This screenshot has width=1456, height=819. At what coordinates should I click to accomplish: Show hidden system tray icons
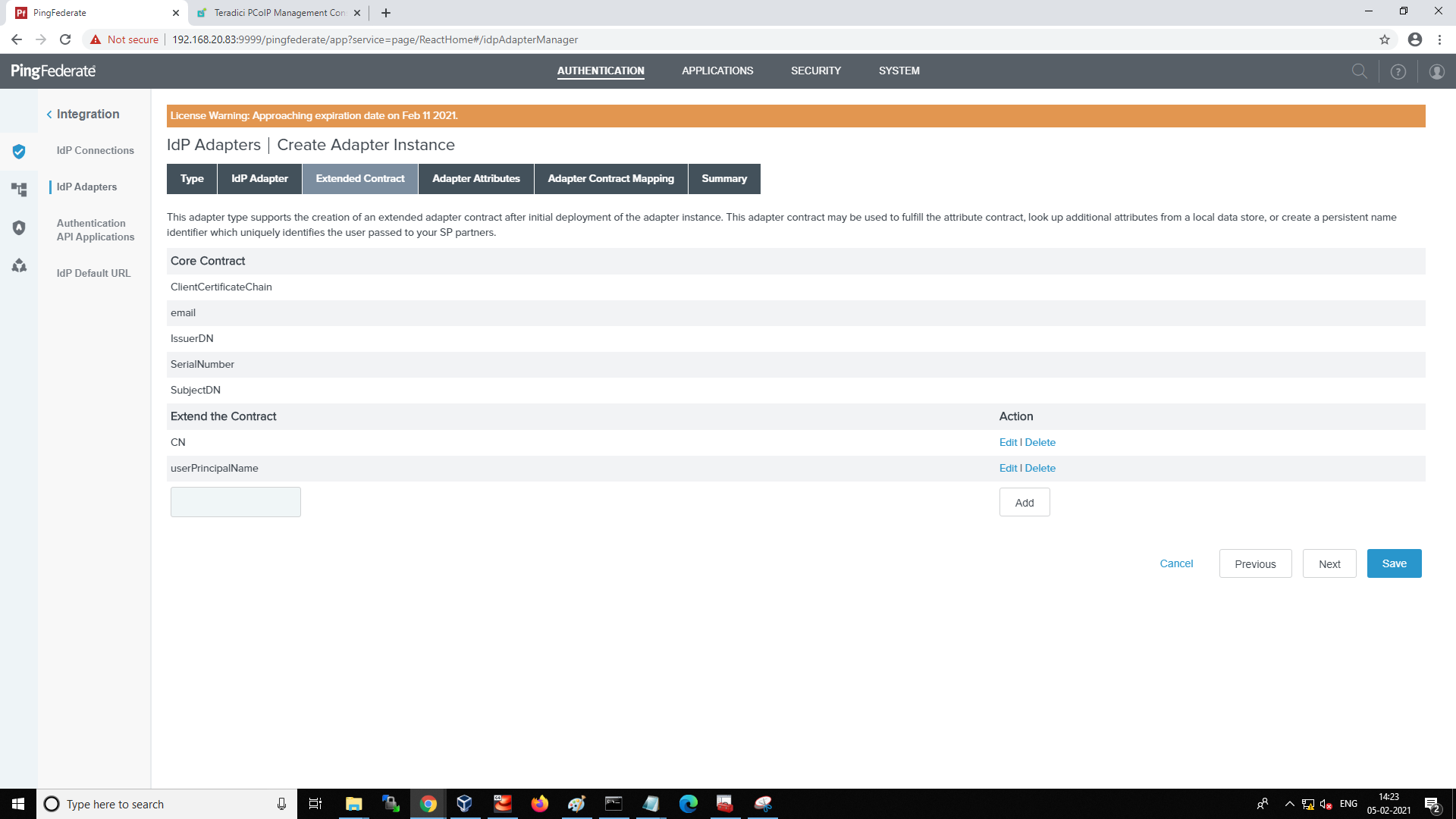click(x=1289, y=804)
